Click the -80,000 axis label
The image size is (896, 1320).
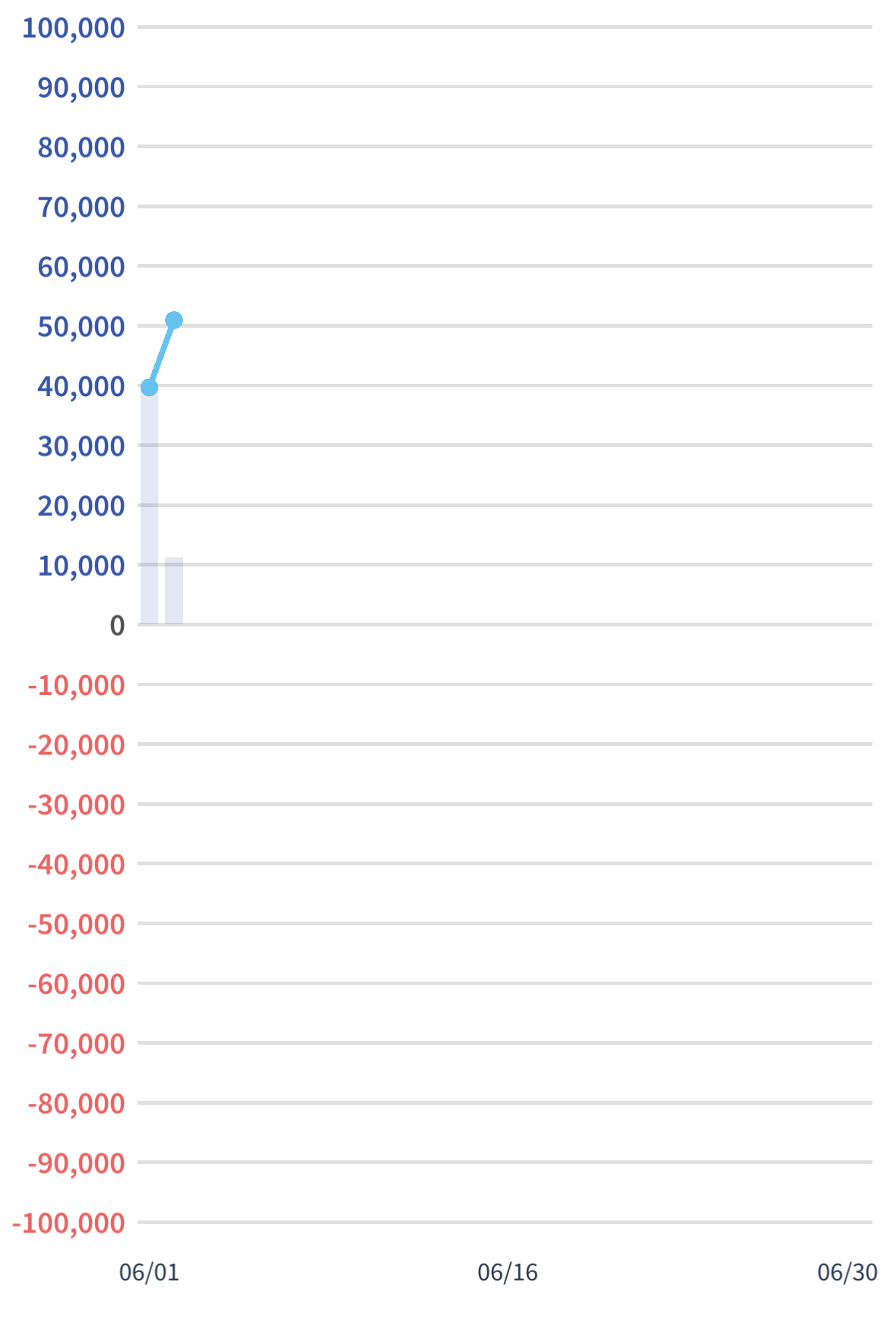click(76, 1104)
